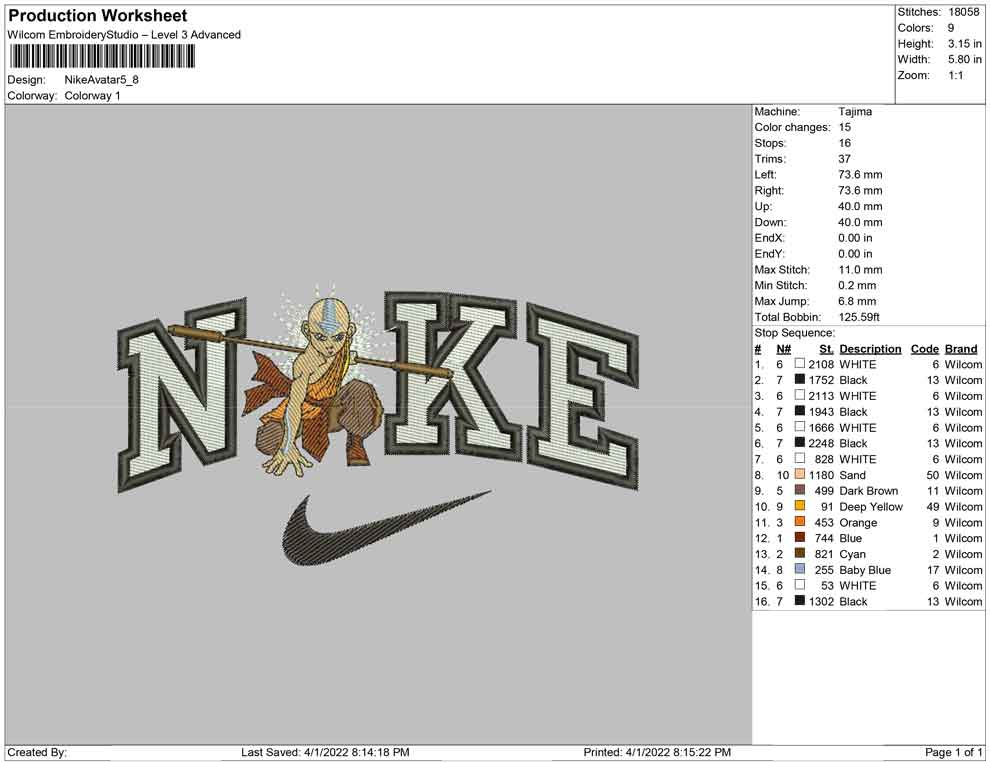
Task: Click the Dark Brown swatch in row 9
Action: tap(800, 490)
